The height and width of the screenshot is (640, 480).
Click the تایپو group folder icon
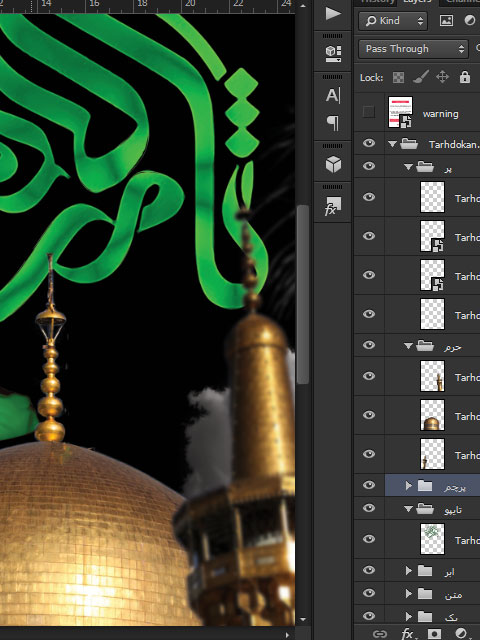click(x=424, y=509)
